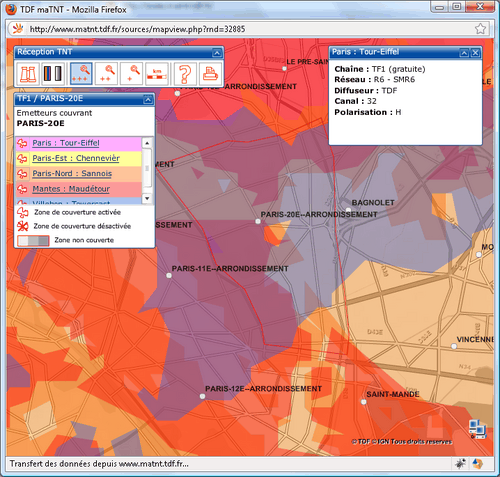Toggle coverage zone for Paris-Est : Chennevièr

coord(22,158)
